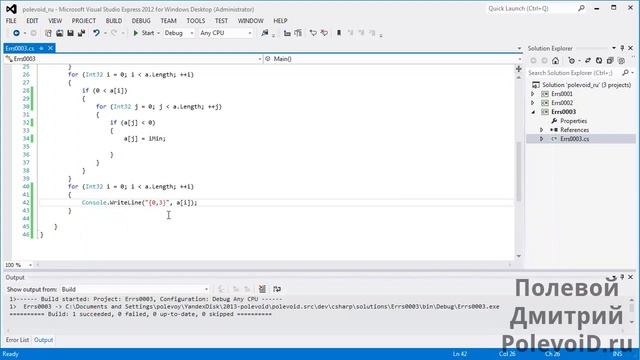The image size is (640, 360).
Task: Click the Console.WriteLine code line 42
Action: click(139, 202)
